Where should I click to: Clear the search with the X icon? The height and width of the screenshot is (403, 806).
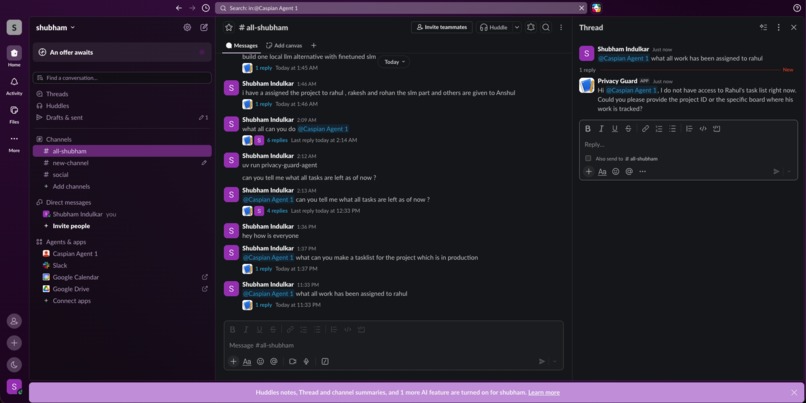(581, 8)
